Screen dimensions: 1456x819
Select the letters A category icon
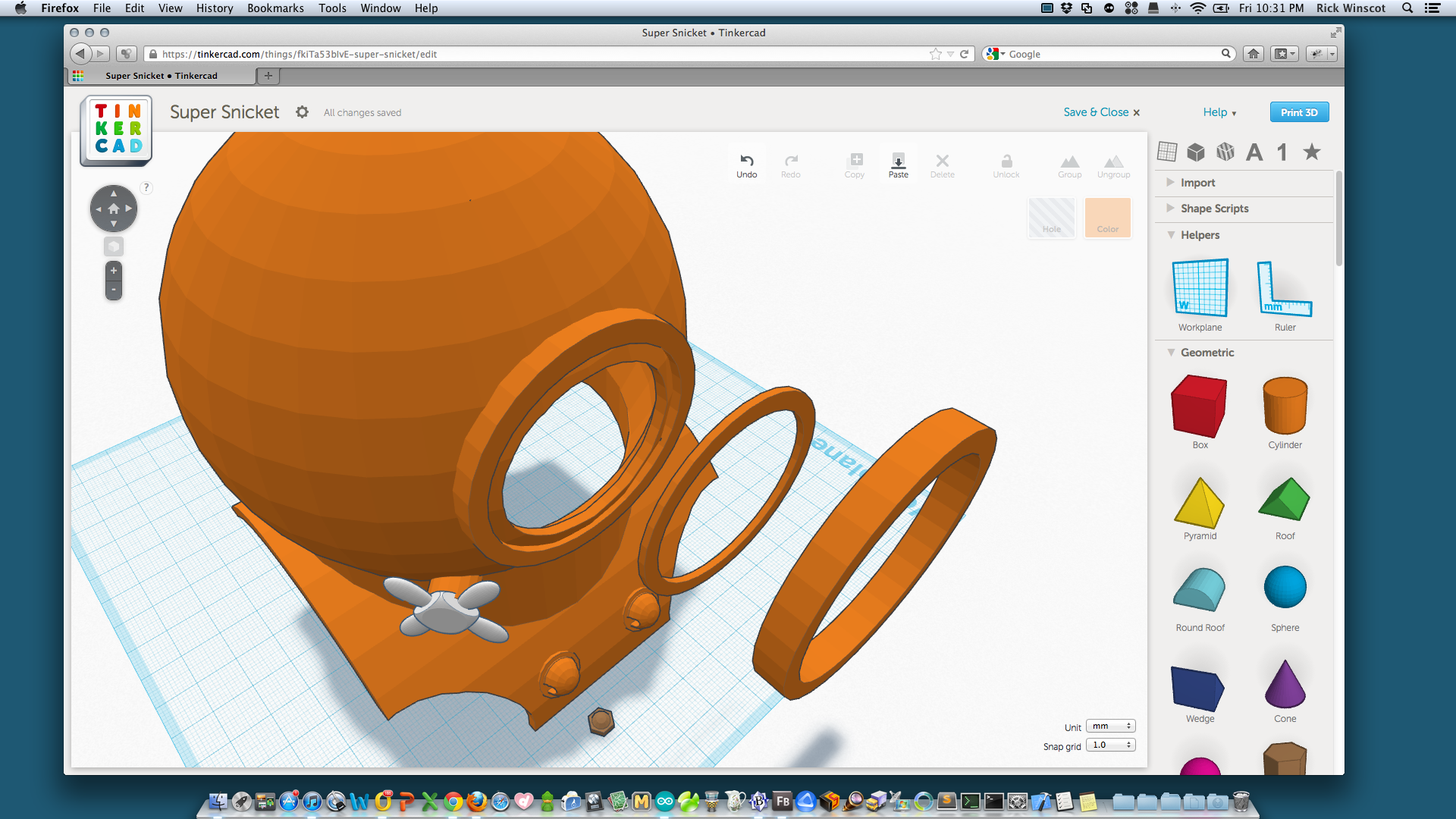point(1254,152)
